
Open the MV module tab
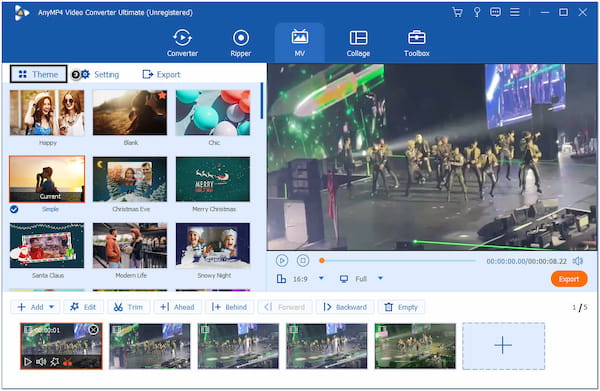coord(300,43)
